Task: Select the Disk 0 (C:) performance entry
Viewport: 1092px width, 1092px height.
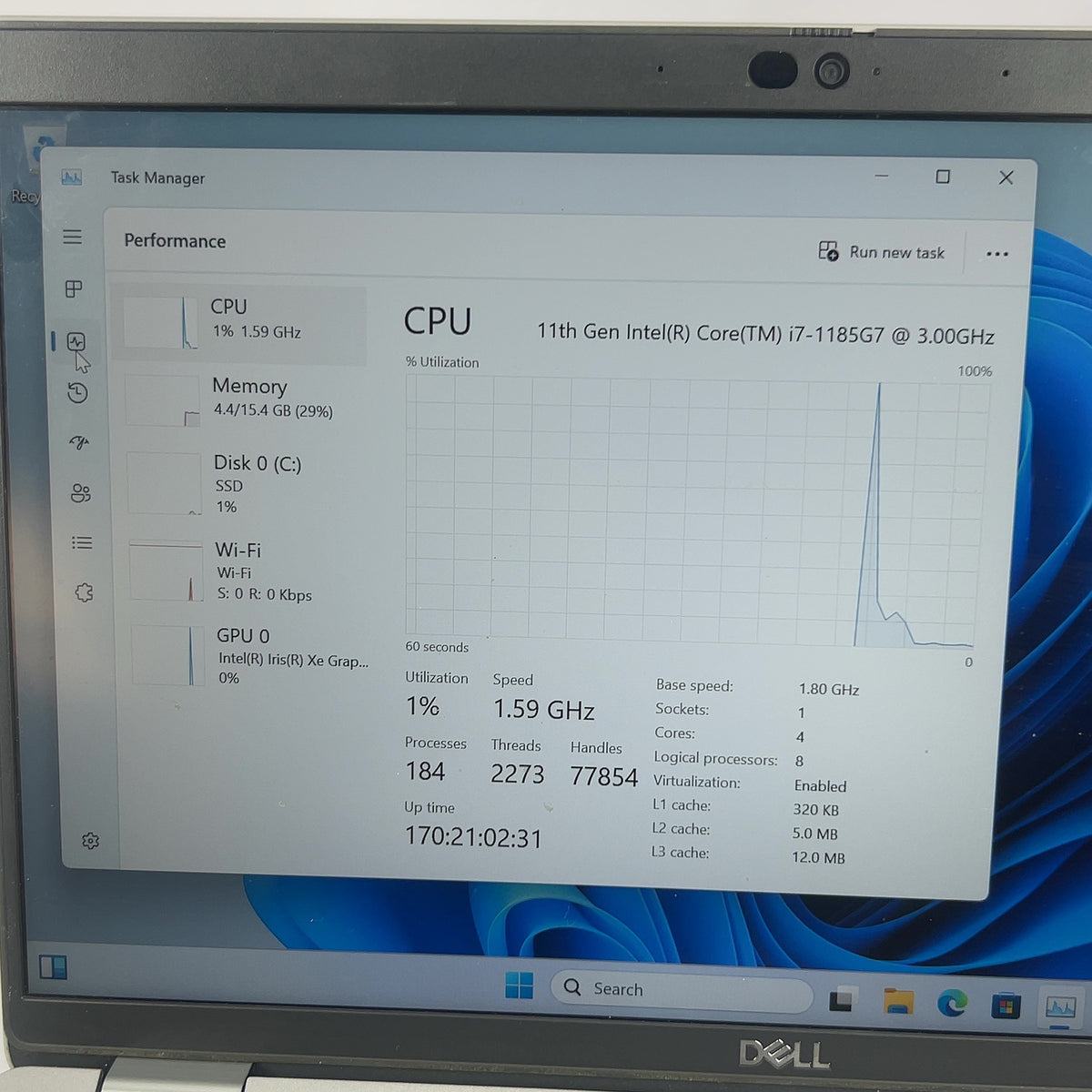Action: [x=246, y=483]
